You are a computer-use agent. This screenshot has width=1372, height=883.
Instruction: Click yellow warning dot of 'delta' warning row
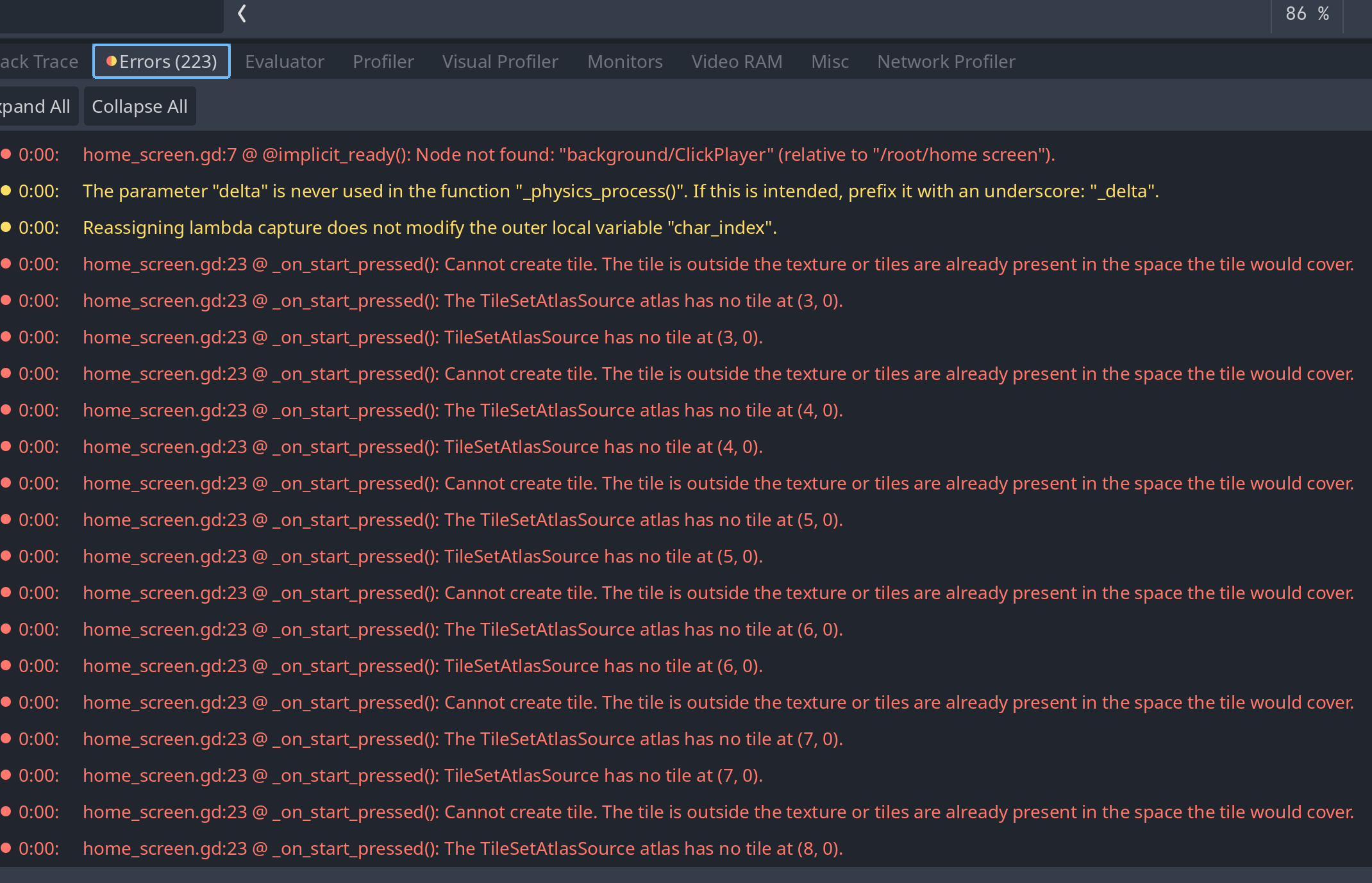click(6, 190)
